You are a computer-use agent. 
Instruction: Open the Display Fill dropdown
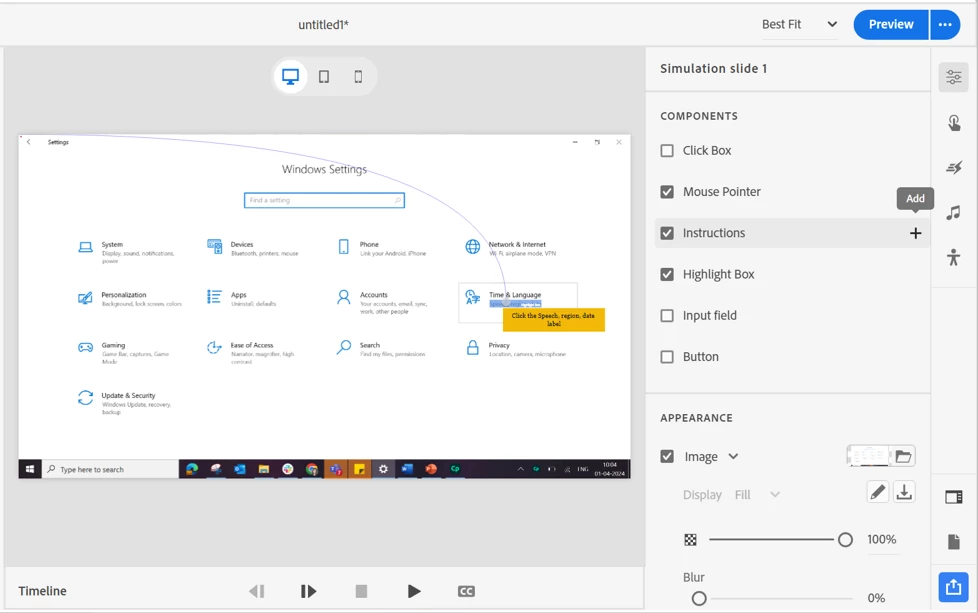(x=757, y=495)
